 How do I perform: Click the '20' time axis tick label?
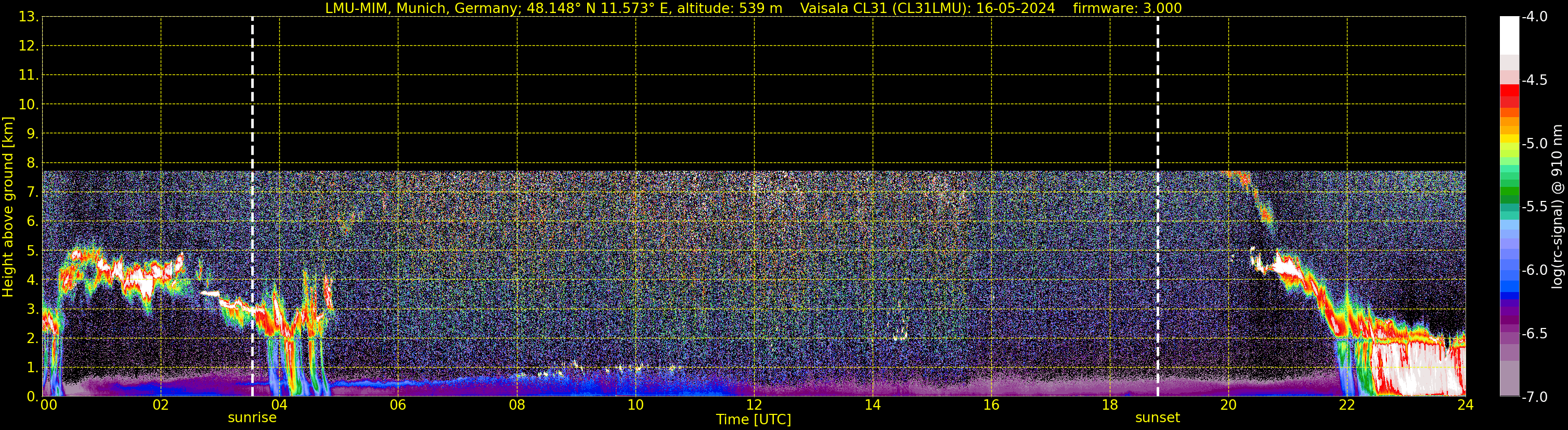point(1228,405)
